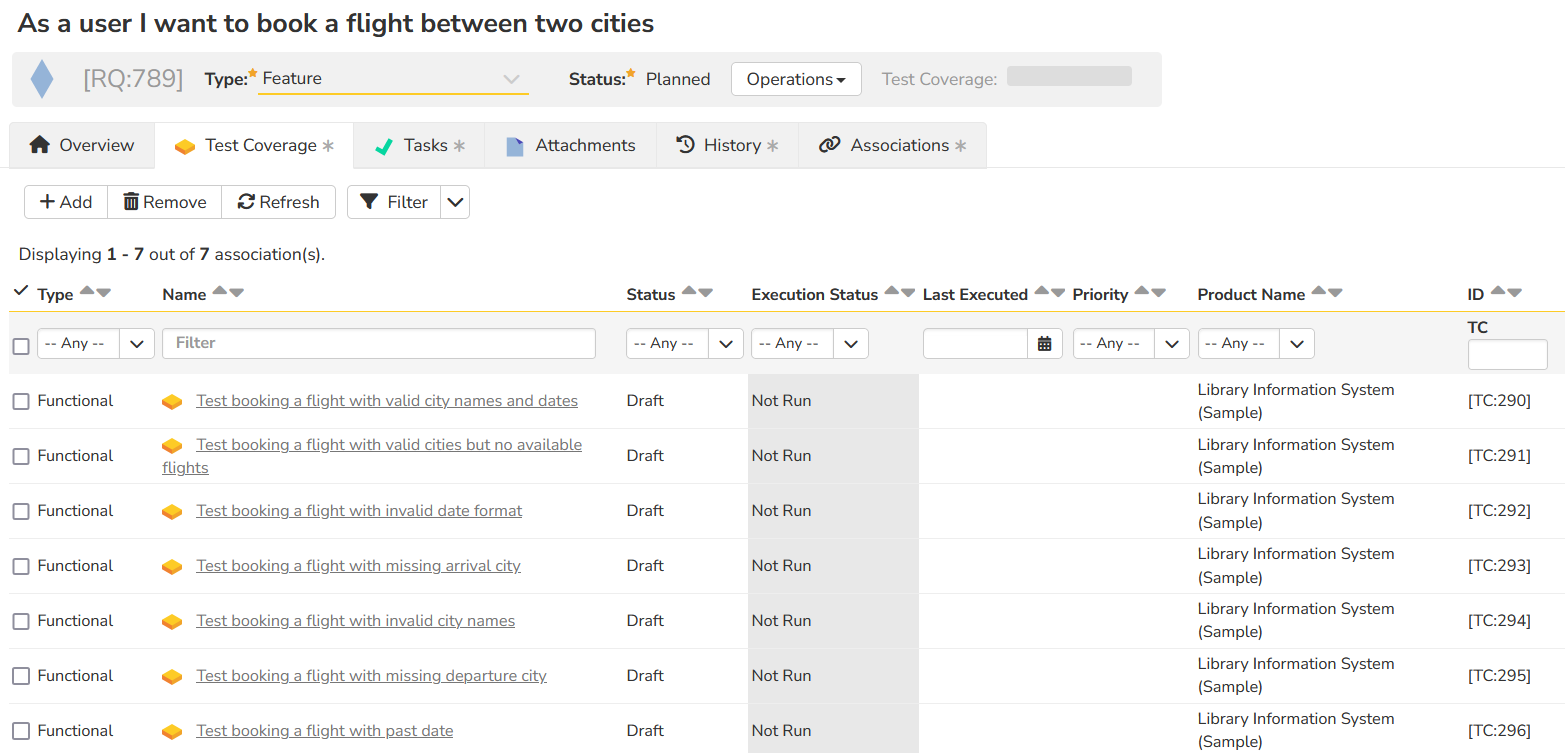Click sort descending arrow for Status column

click(x=706, y=292)
